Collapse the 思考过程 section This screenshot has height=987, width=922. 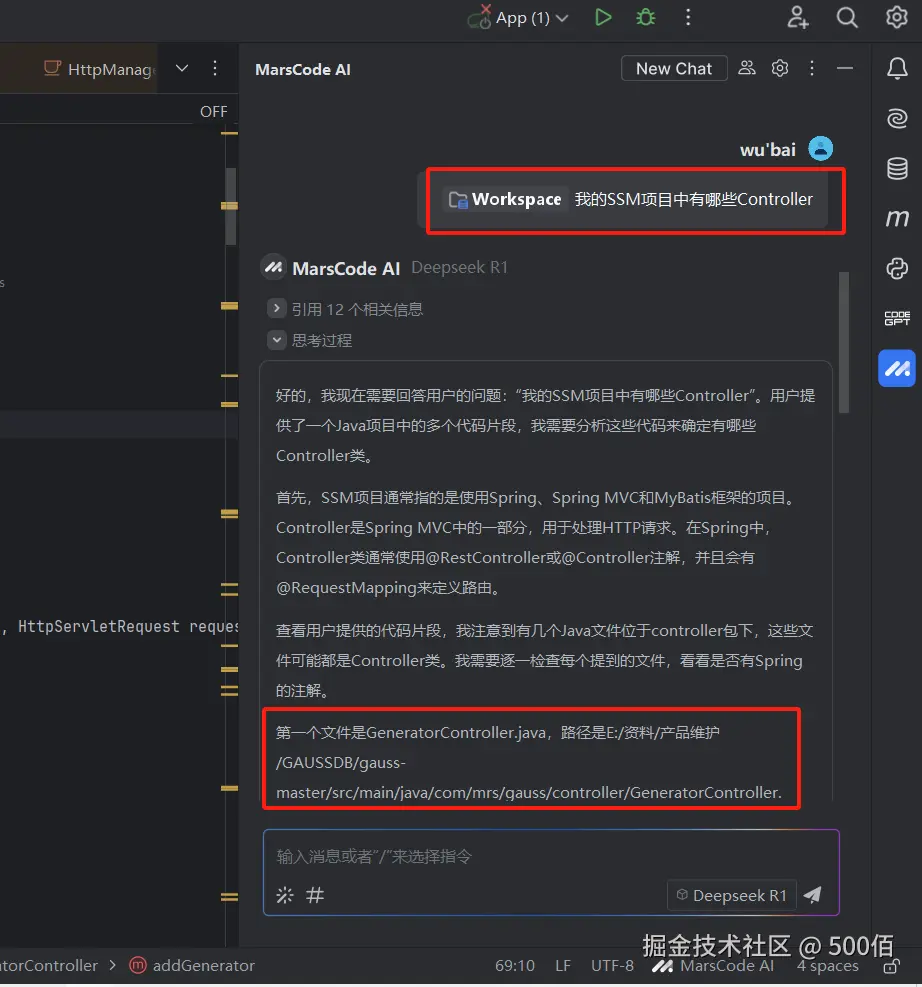click(277, 340)
